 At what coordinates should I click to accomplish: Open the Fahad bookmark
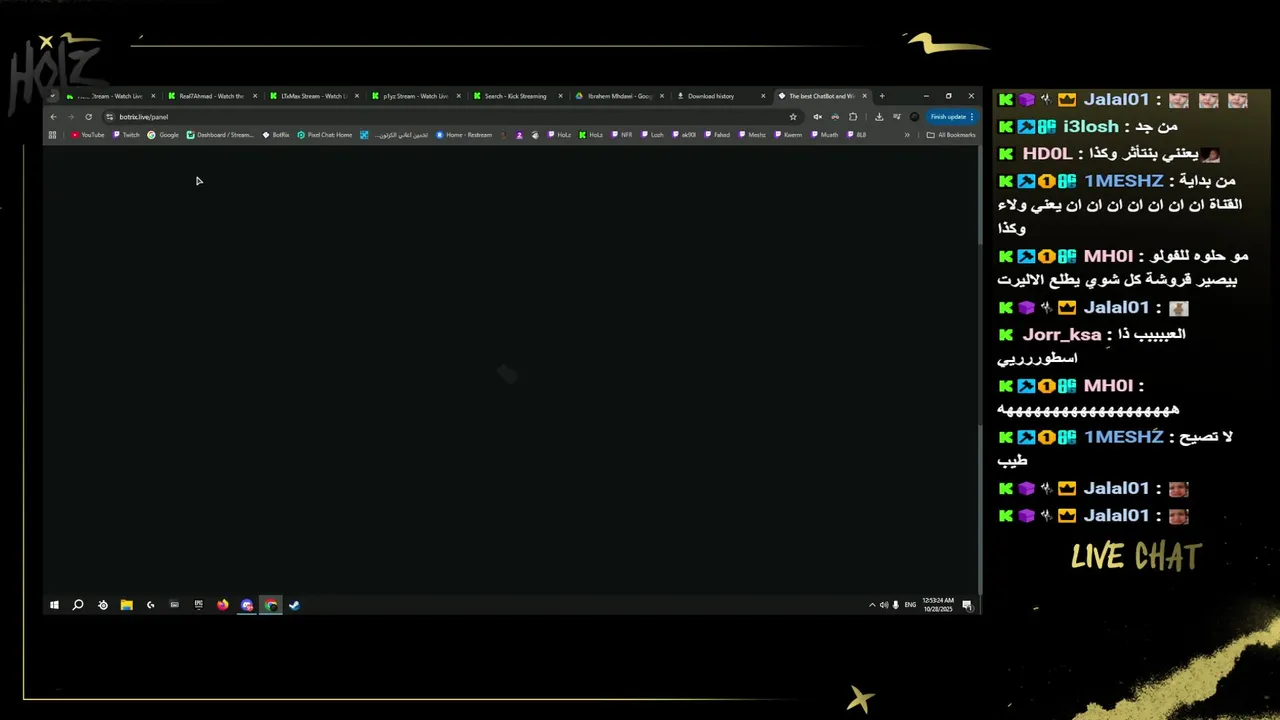717,135
